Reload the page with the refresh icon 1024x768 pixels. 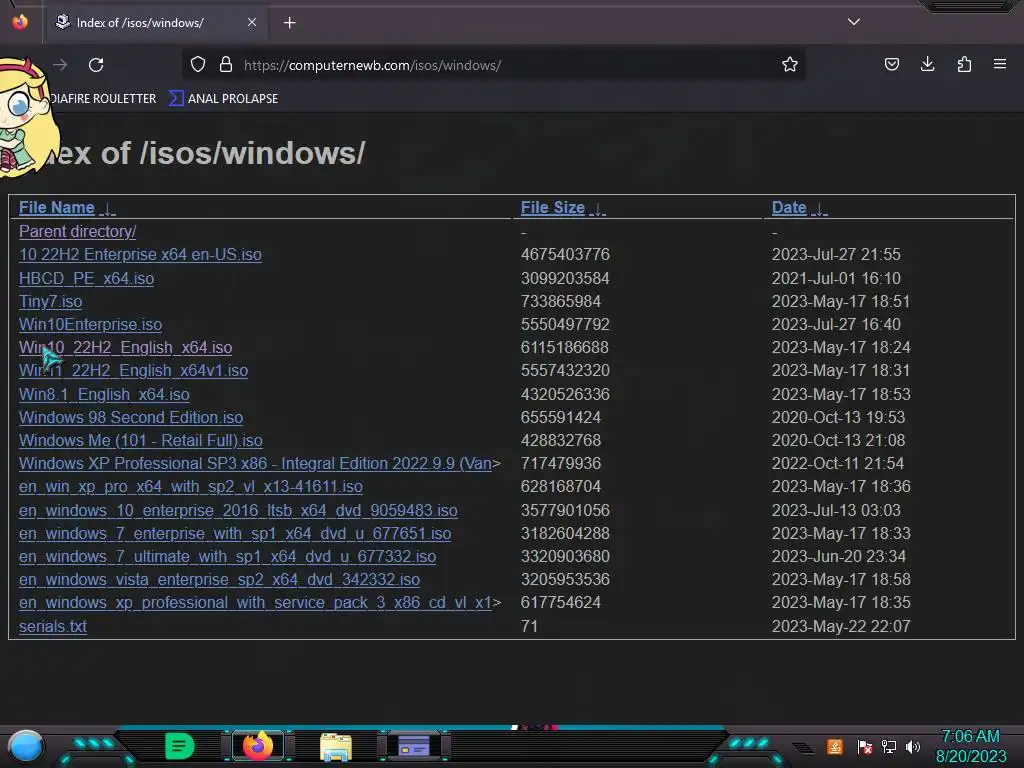click(96, 65)
